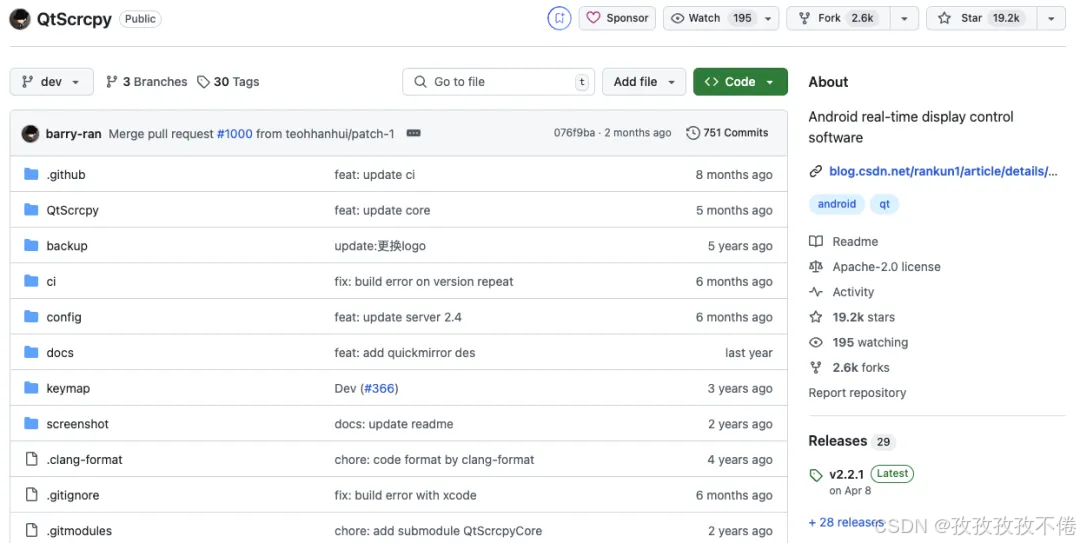Open the Star lists dropdown arrow
Screen dimensions: 1080x543
[1051, 19]
